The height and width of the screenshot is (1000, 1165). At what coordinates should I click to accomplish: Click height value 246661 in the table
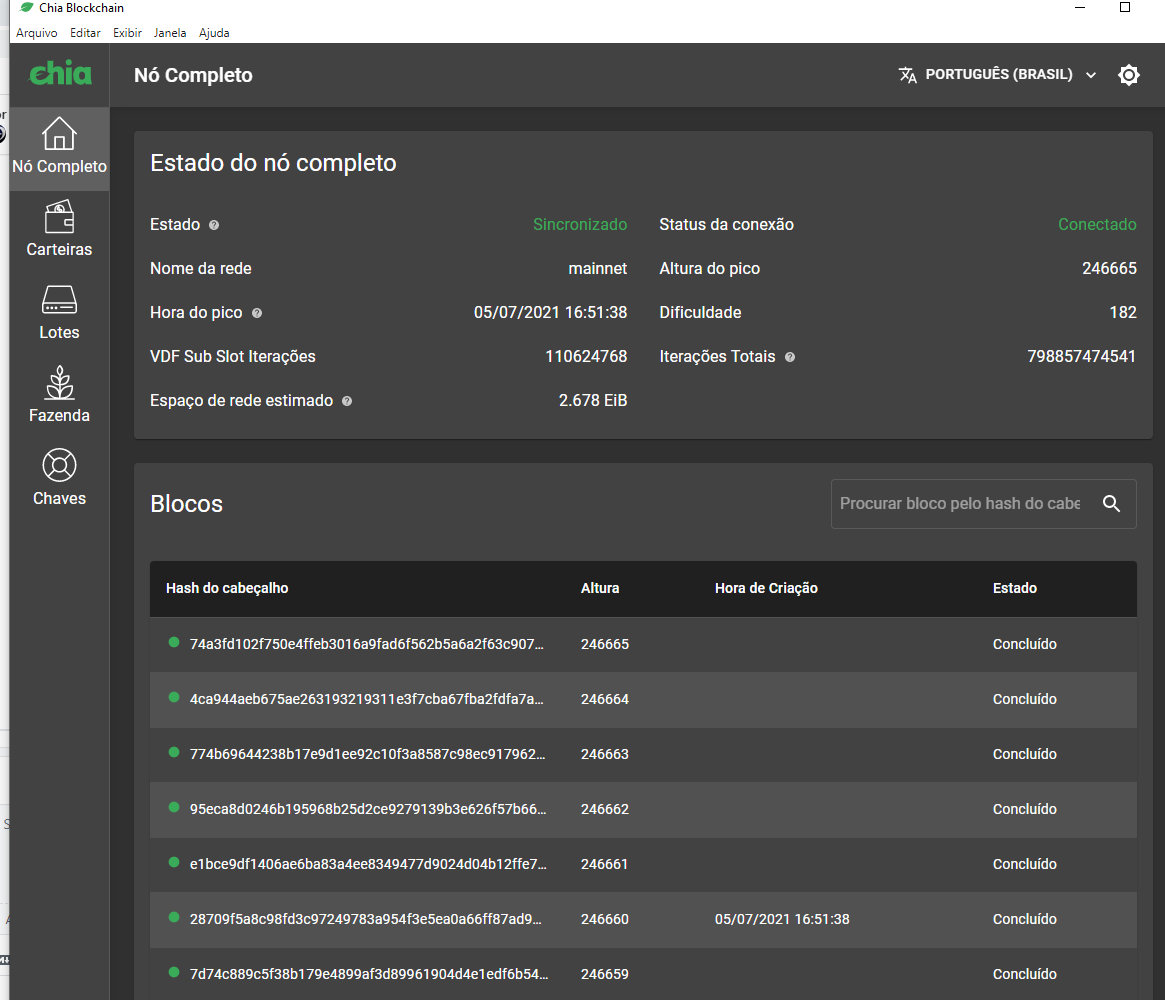tap(604, 864)
